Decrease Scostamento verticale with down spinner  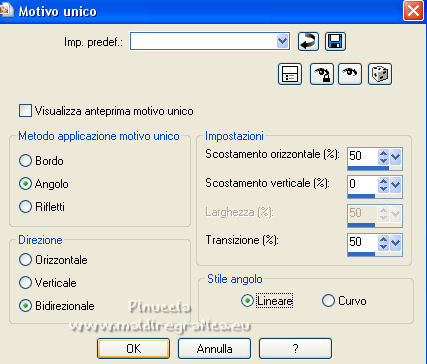[384, 189]
